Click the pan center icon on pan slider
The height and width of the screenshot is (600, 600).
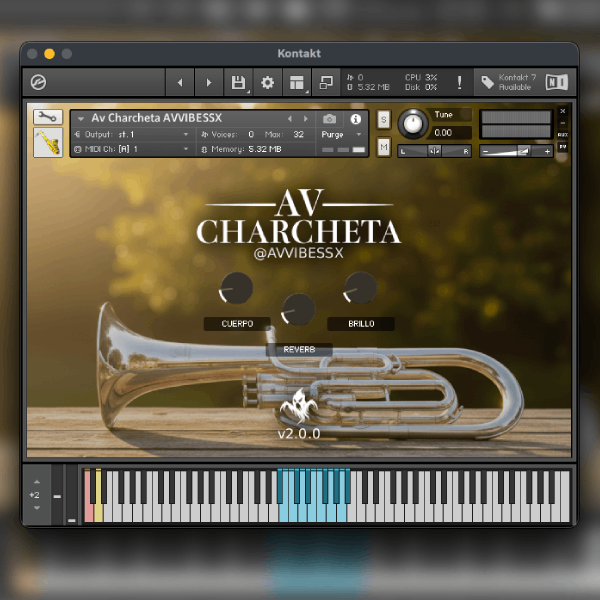coord(434,151)
